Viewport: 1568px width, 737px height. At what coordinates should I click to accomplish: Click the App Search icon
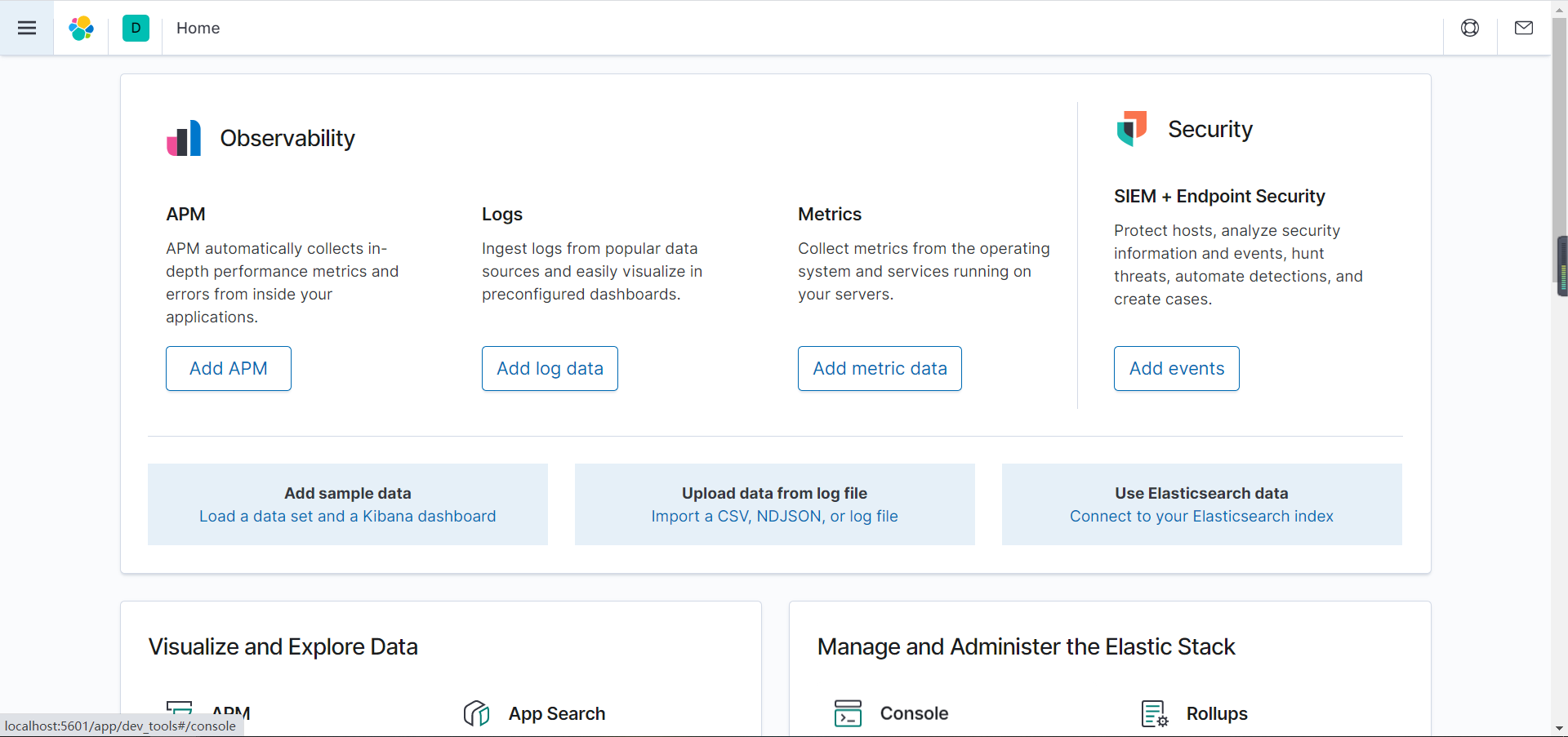[x=476, y=713]
